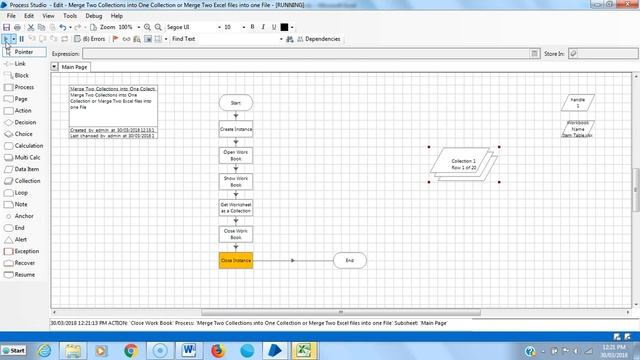Open the Debug menu
Screen dimensions: 640x360
(x=93, y=16)
